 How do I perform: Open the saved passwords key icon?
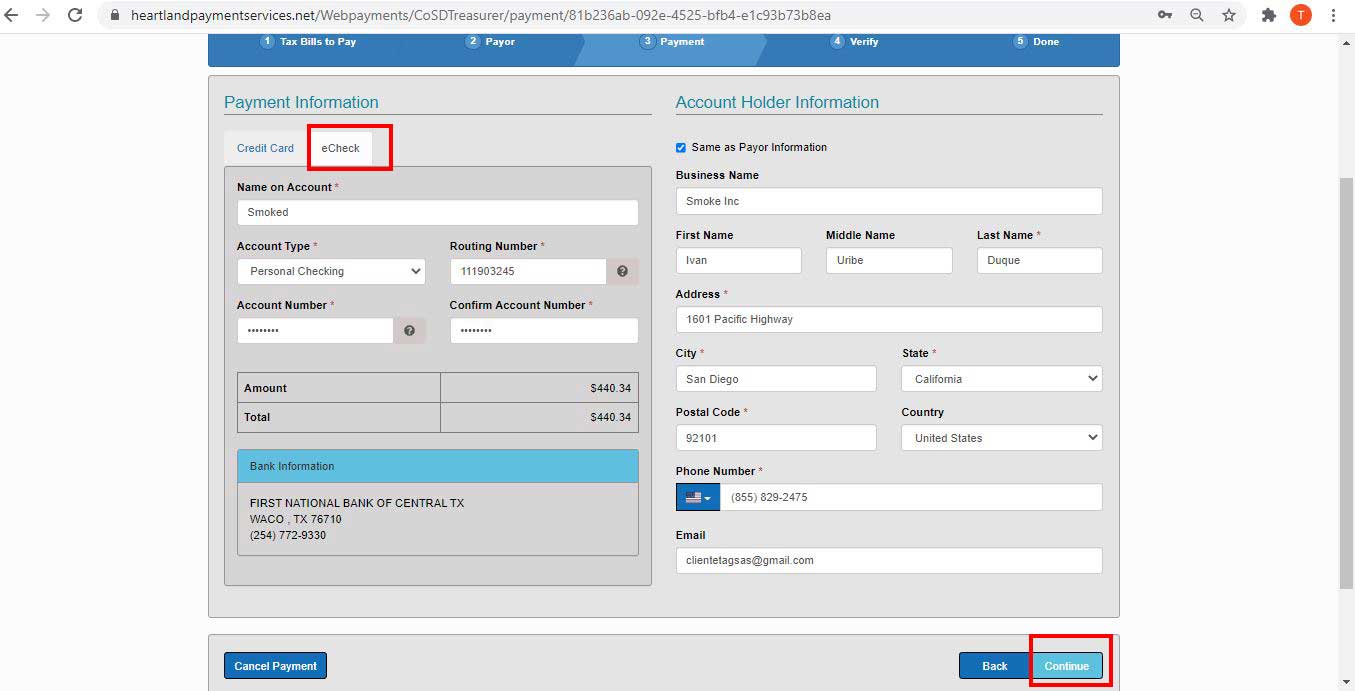pos(1165,15)
